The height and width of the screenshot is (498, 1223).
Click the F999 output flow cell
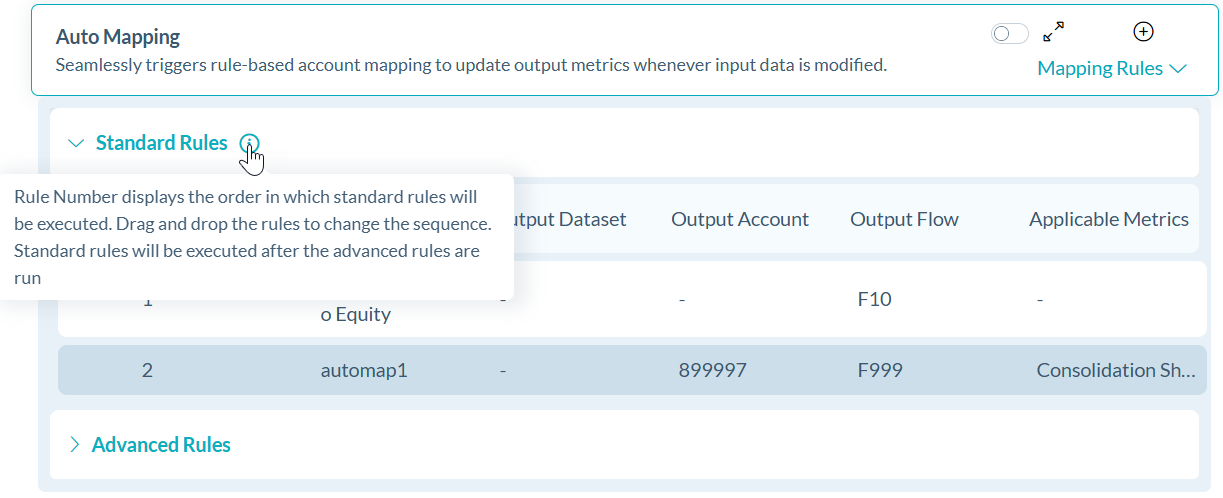880,370
